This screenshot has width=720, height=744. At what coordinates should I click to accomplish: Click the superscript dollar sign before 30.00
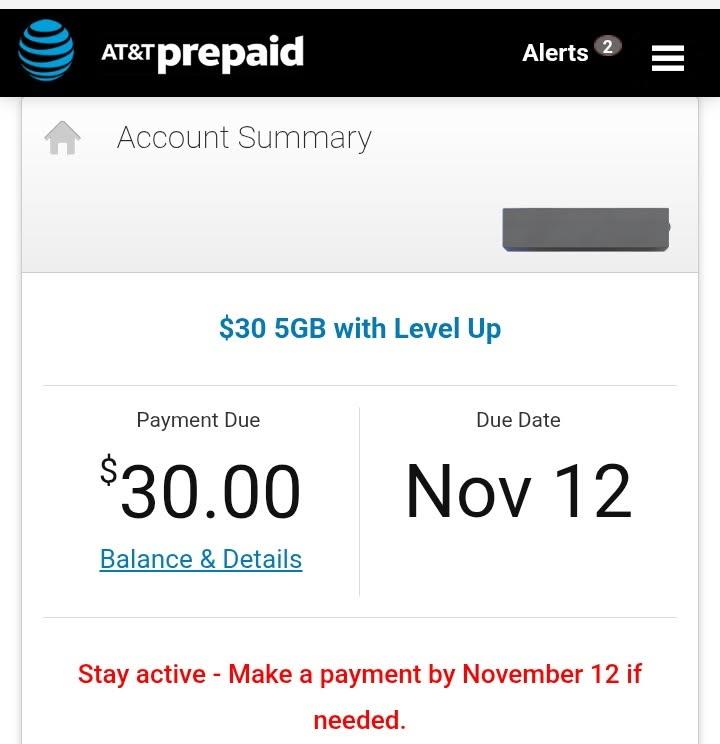coord(108,470)
